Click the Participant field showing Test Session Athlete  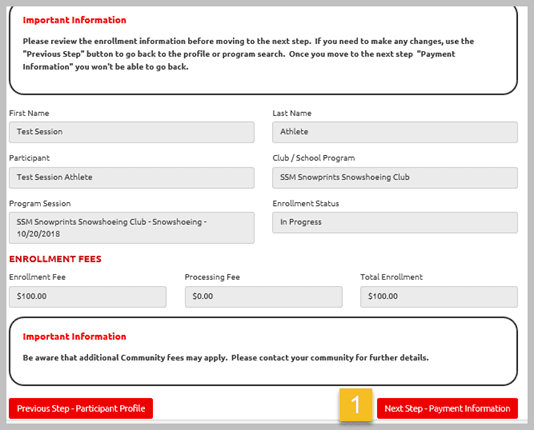132,178
